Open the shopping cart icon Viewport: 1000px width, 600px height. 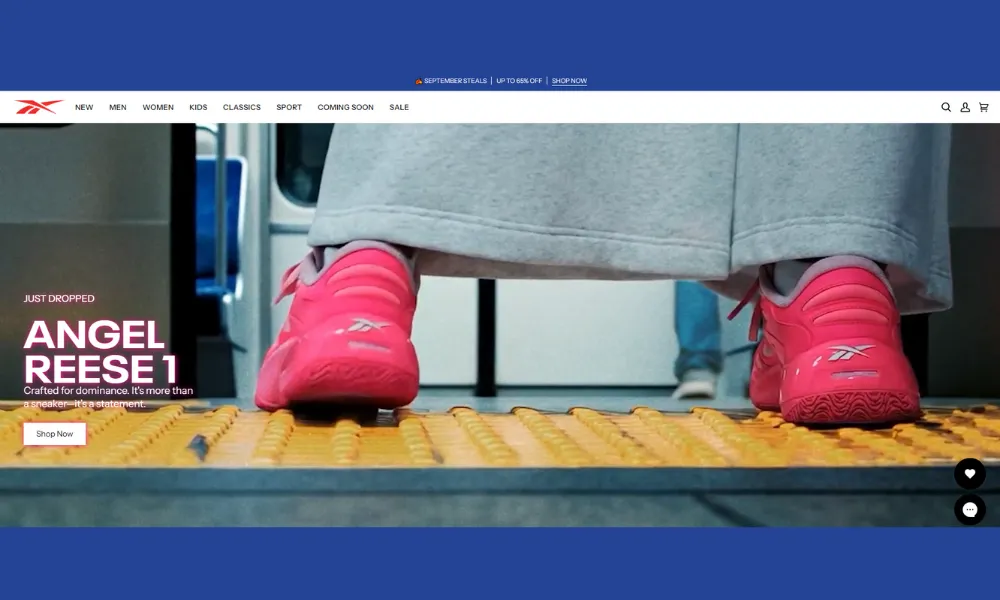(x=984, y=107)
